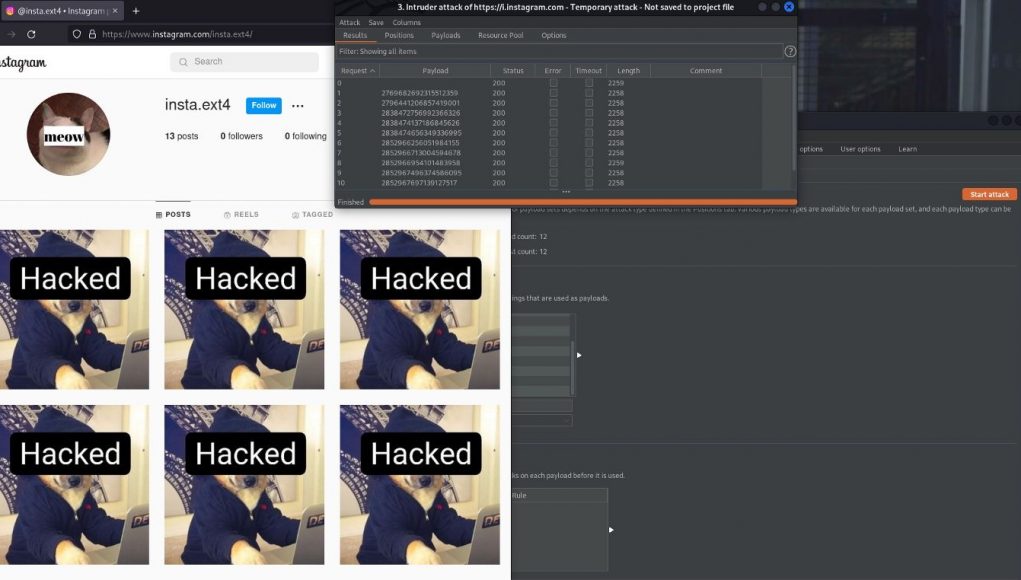Image resolution: width=1021 pixels, height=580 pixels.
Task: Tick the Timeout checkbox for request 0
Action: 589,83
